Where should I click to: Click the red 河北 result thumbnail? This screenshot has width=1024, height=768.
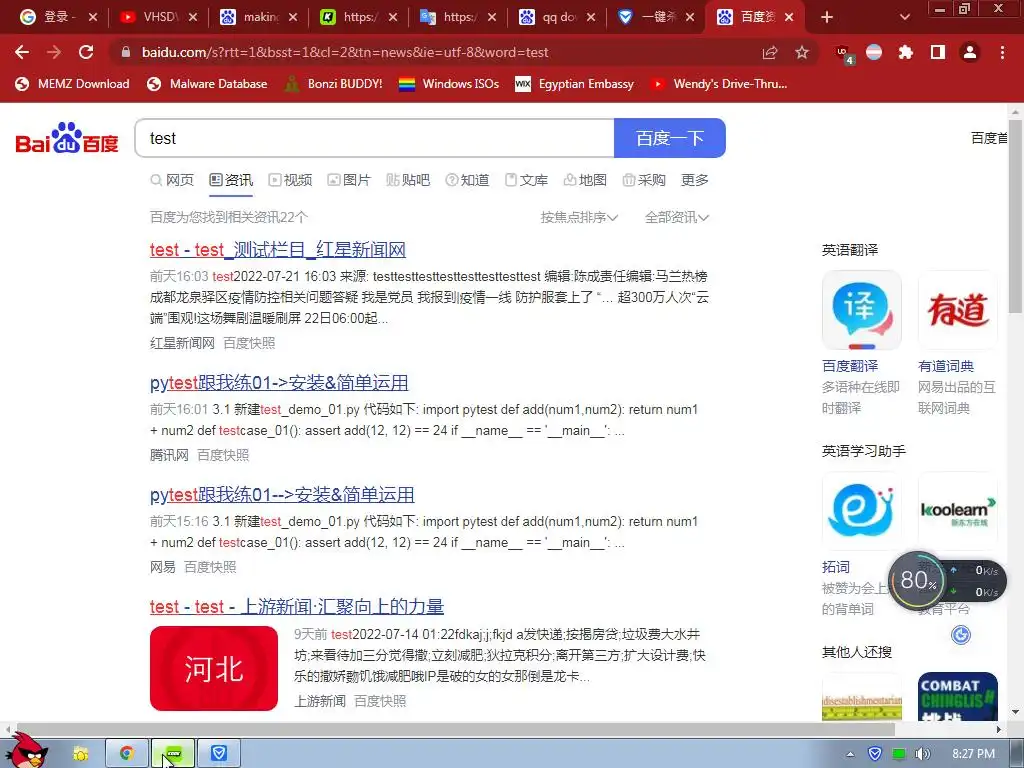[x=214, y=668]
